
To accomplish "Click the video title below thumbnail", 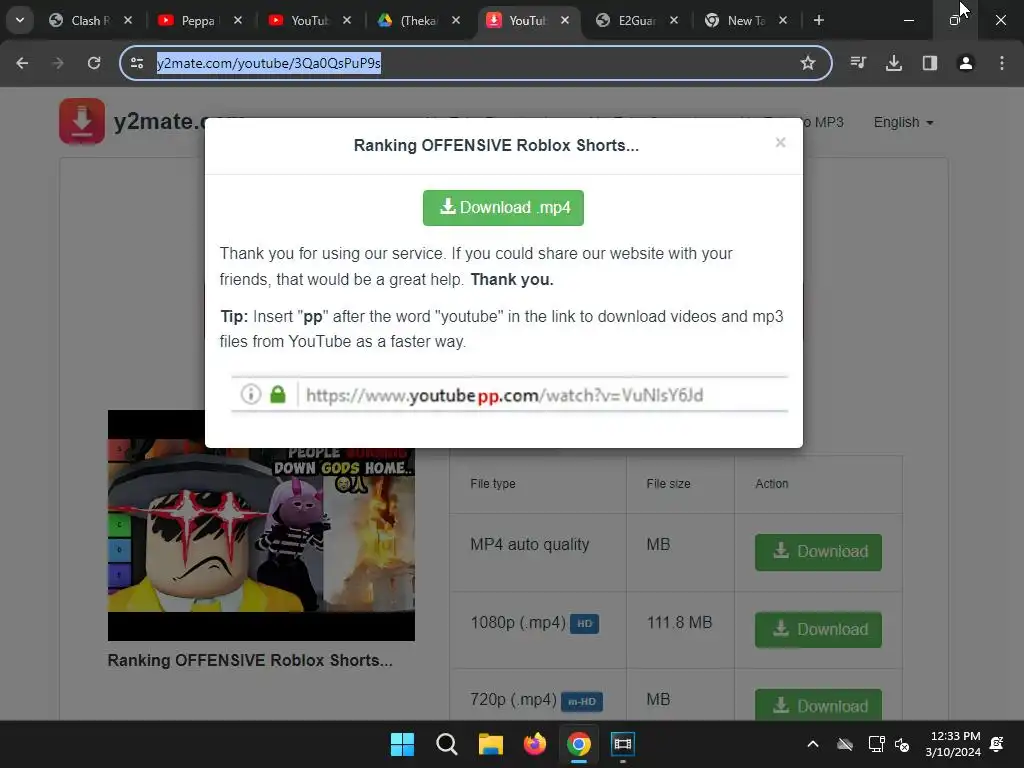I will pyautogui.click(x=250, y=660).
